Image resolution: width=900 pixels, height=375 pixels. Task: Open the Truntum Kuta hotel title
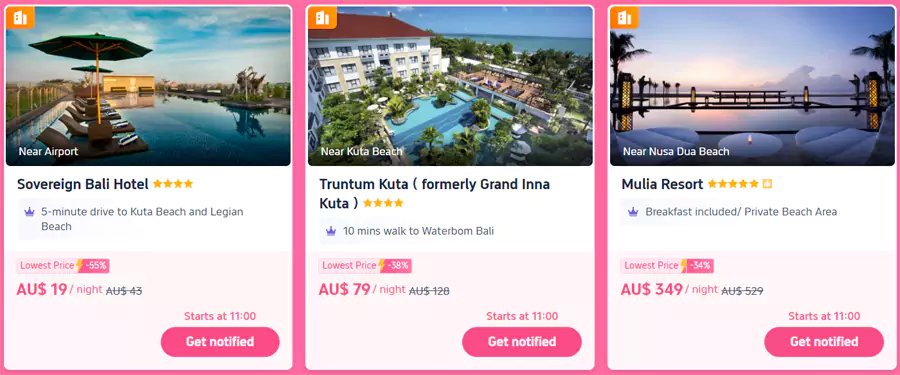(435, 194)
